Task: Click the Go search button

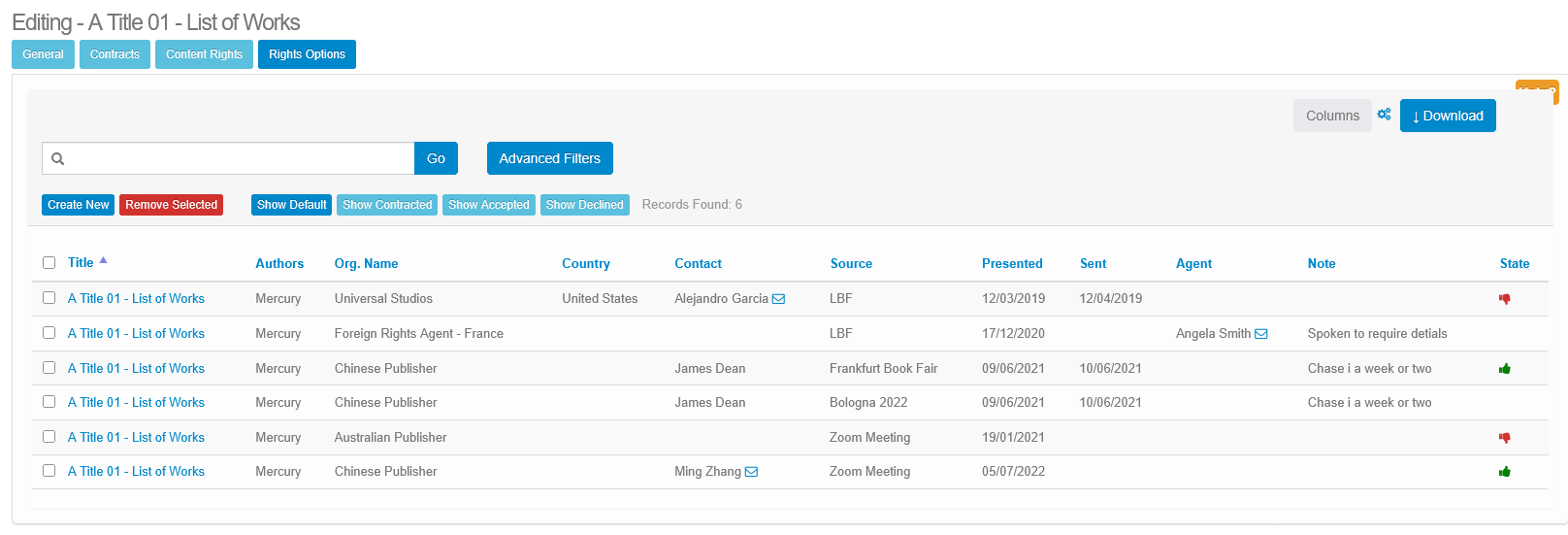Action: coord(436,158)
